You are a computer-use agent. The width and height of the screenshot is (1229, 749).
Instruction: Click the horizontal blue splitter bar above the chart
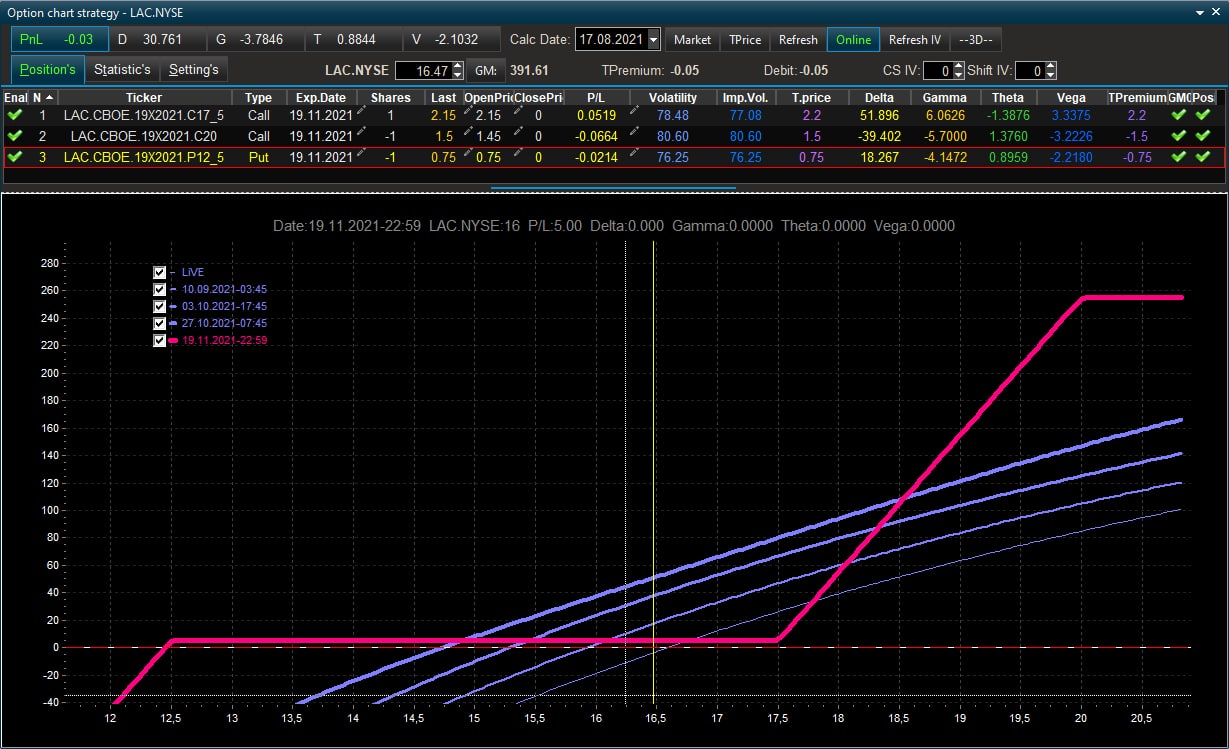coord(613,187)
